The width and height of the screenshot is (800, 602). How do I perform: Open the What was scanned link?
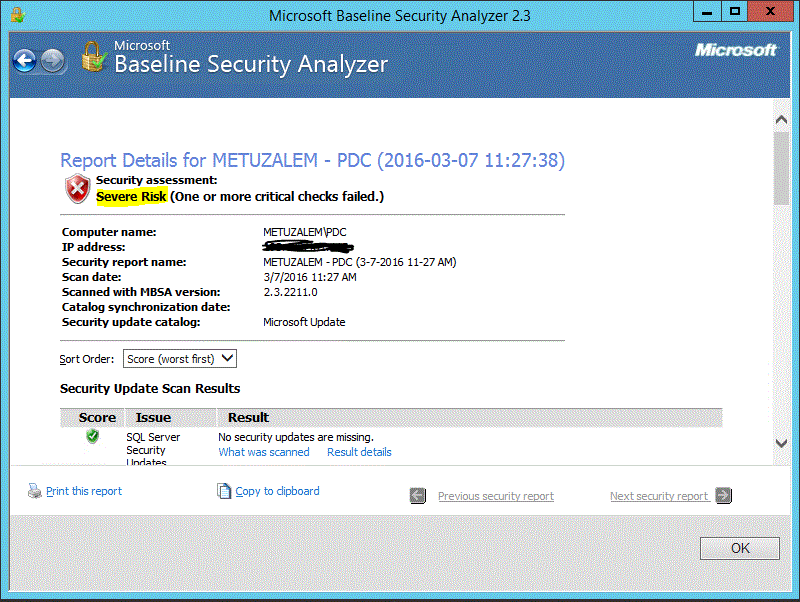(263, 452)
